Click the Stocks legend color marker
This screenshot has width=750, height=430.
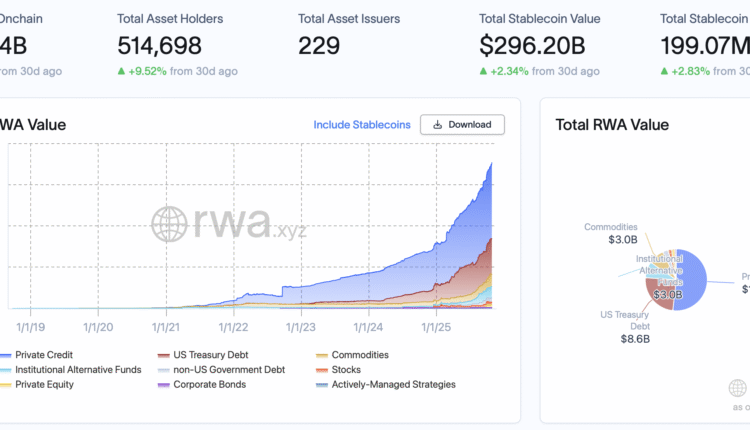click(x=321, y=370)
